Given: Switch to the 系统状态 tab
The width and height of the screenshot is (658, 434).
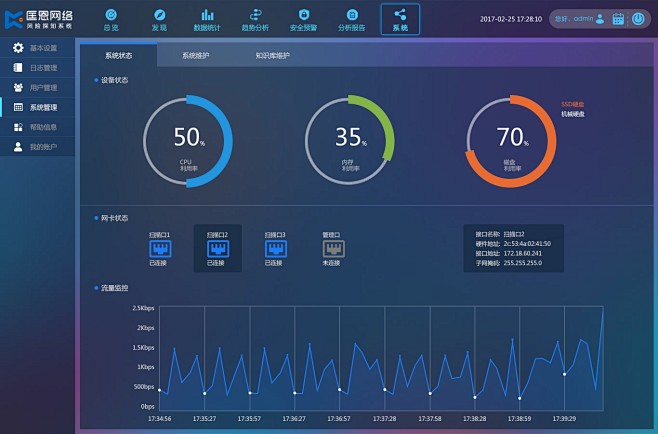Looking at the screenshot, I should pyautogui.click(x=118, y=55).
